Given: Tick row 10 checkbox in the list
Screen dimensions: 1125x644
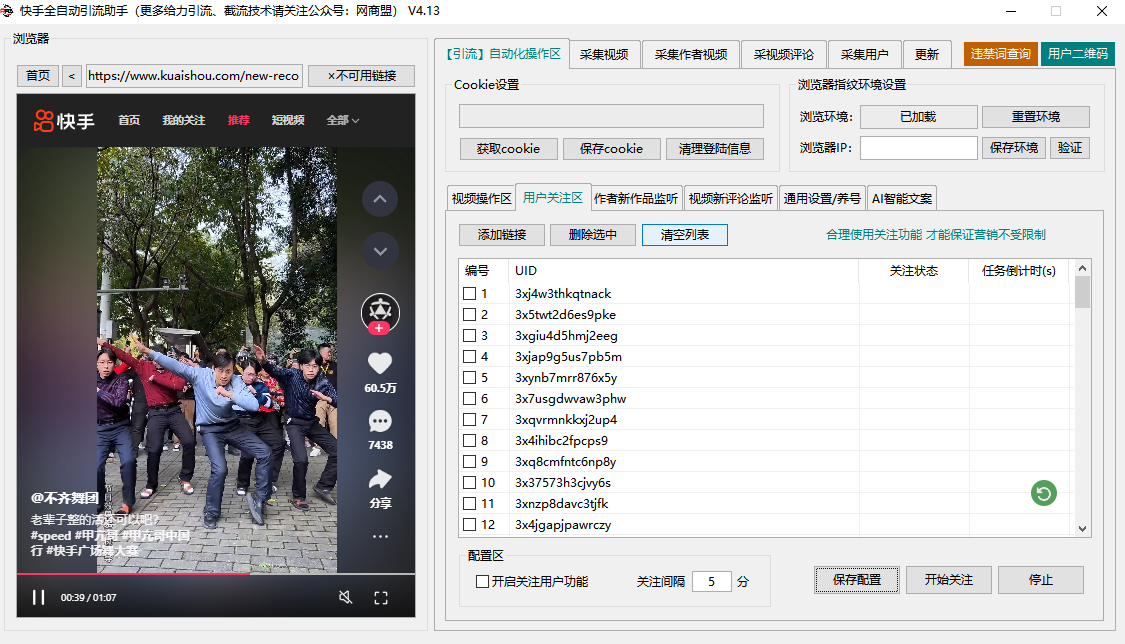Looking at the screenshot, I should pos(469,483).
